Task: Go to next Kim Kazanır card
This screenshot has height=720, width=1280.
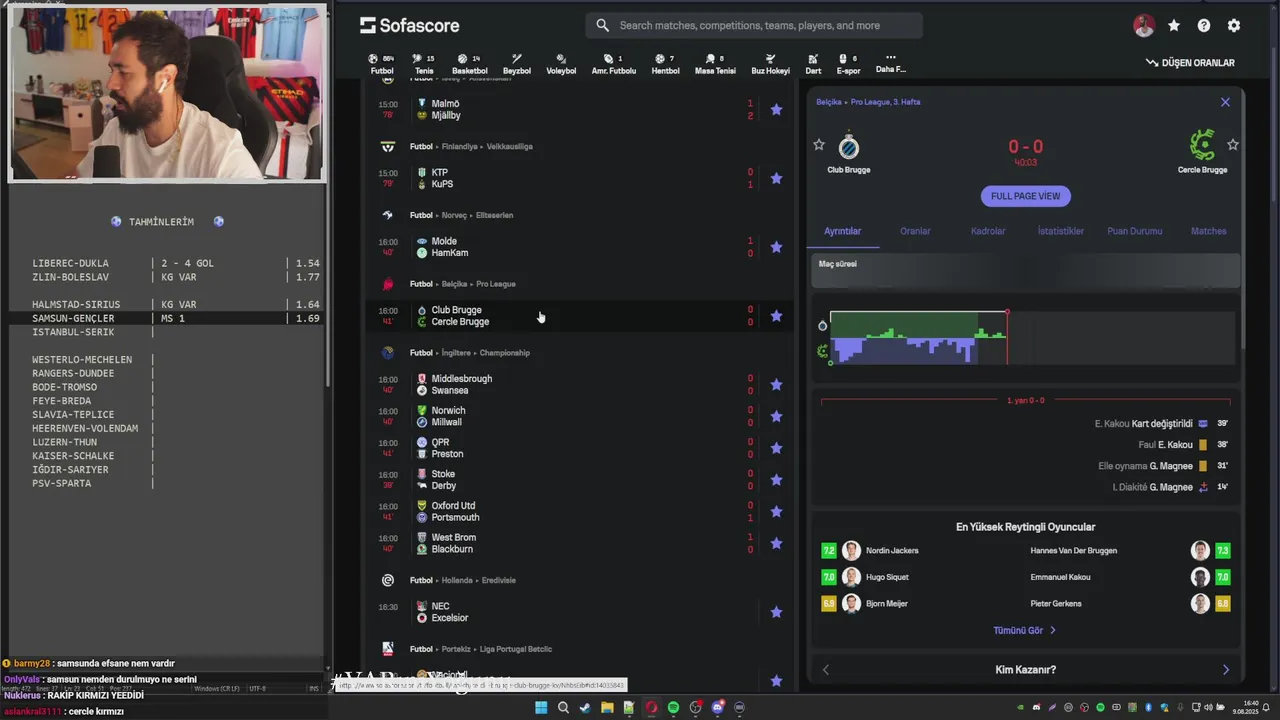Action: point(1226,670)
